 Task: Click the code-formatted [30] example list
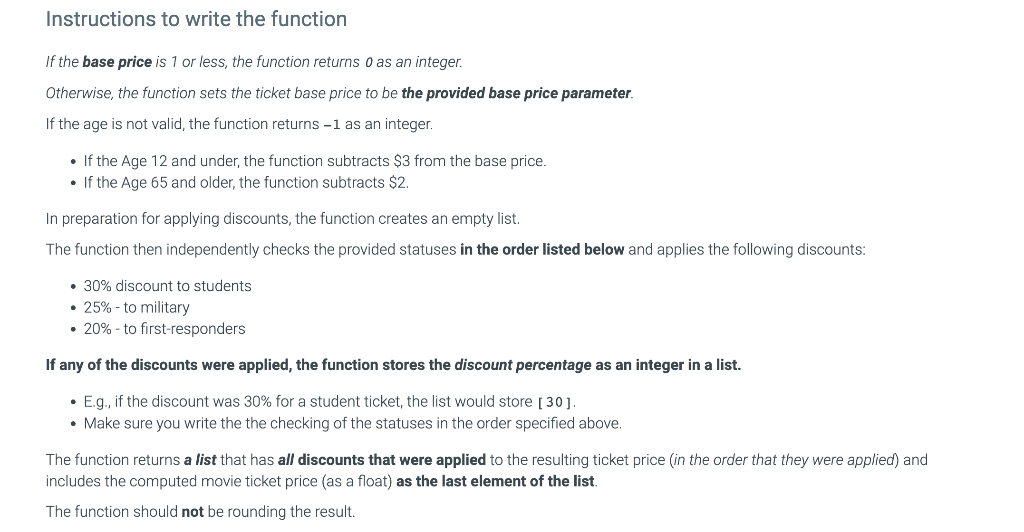pyautogui.click(x=557, y=402)
